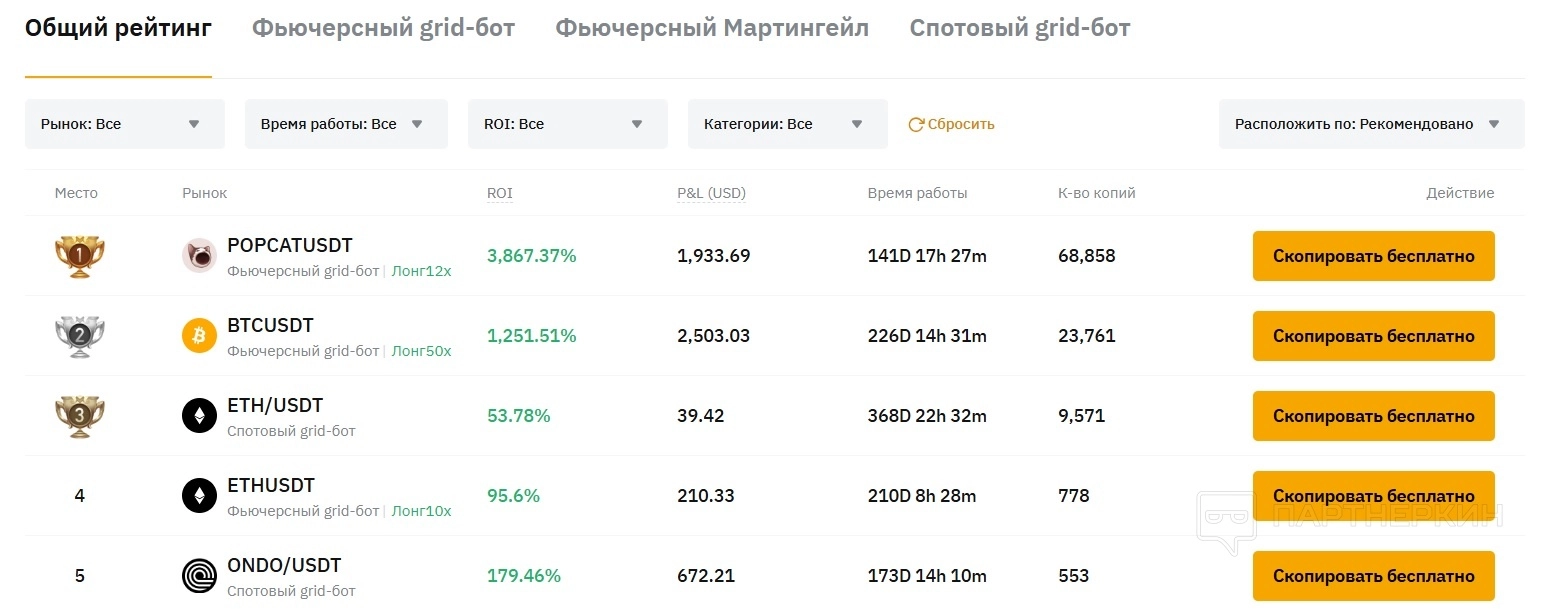Screen dimensions: 1555x609
Task: Reset filters with the Сбросить link
Action: [951, 124]
